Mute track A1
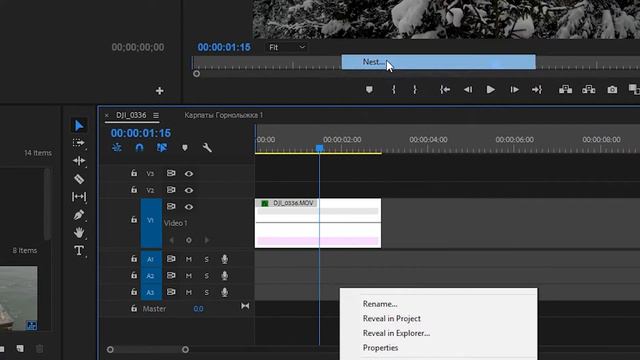 [x=189, y=259]
